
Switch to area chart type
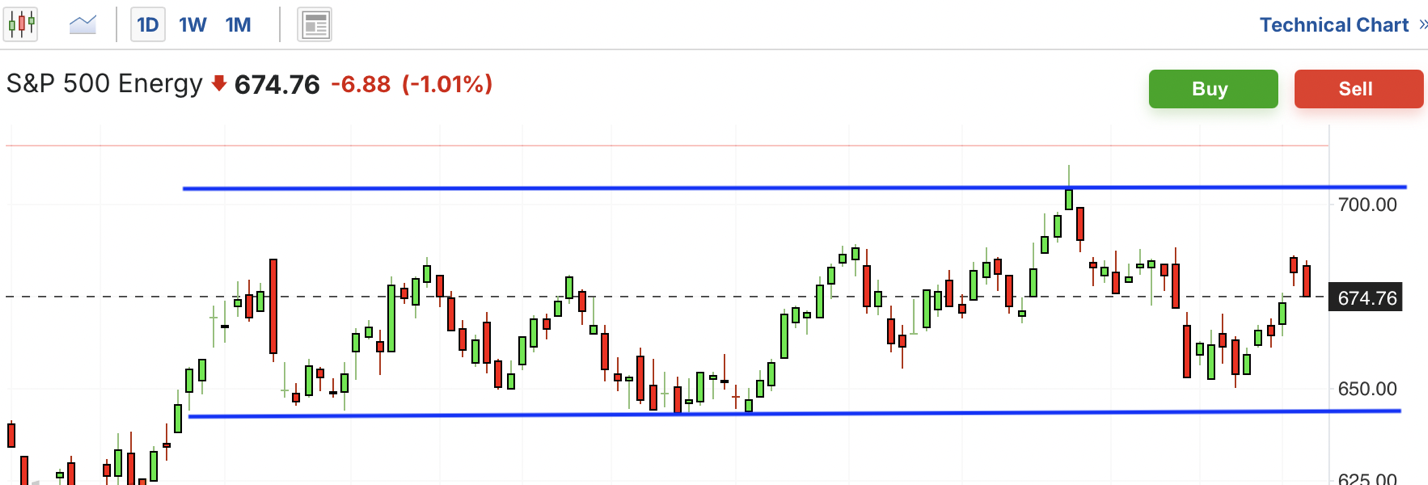82,24
